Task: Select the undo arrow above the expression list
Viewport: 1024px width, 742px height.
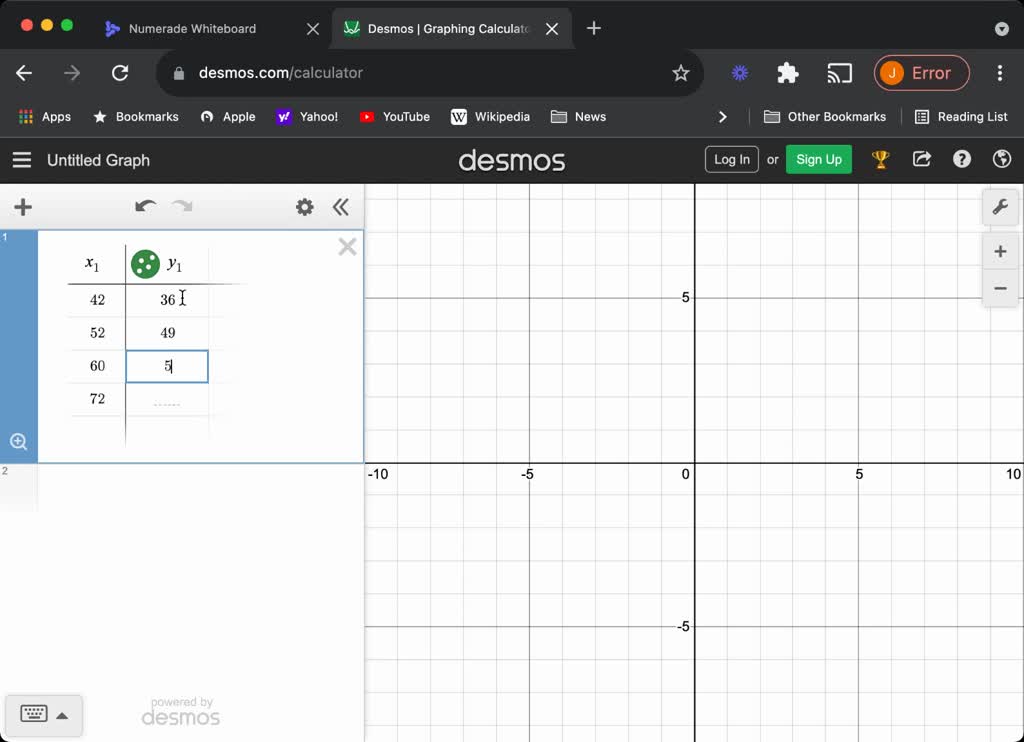Action: 145,207
